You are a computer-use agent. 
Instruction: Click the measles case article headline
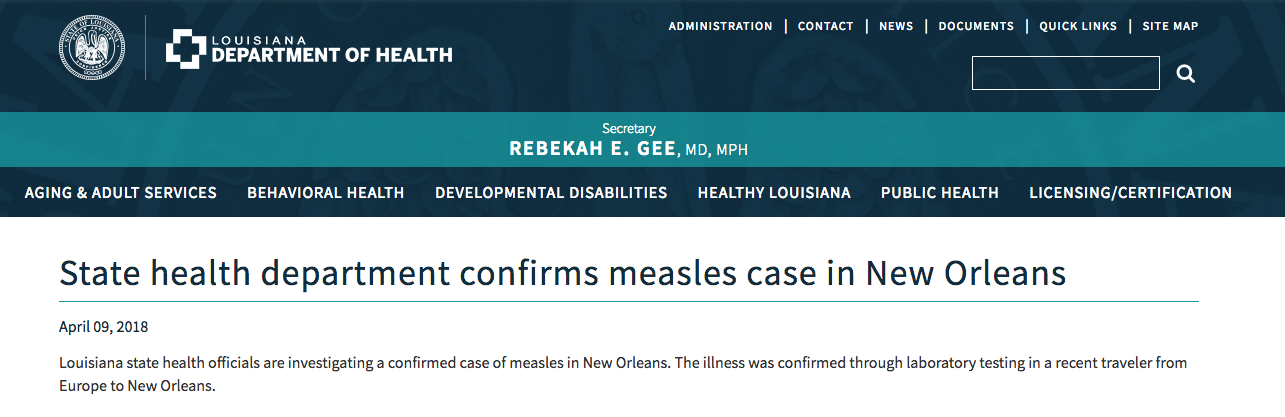click(563, 273)
